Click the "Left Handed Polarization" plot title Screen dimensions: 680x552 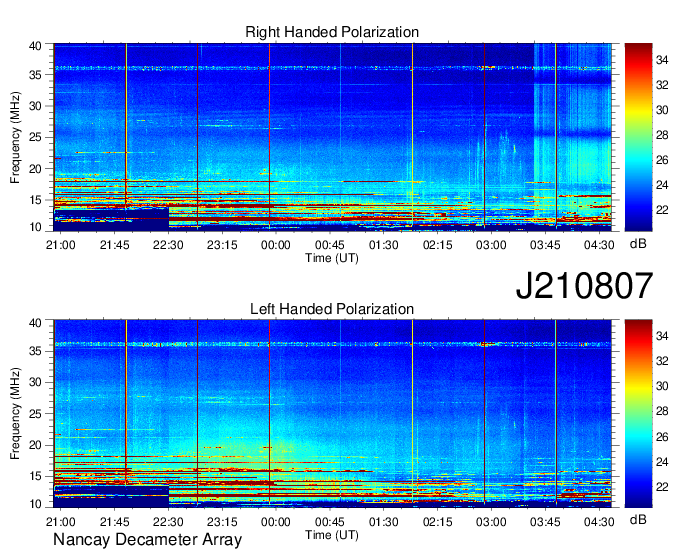pos(332,310)
